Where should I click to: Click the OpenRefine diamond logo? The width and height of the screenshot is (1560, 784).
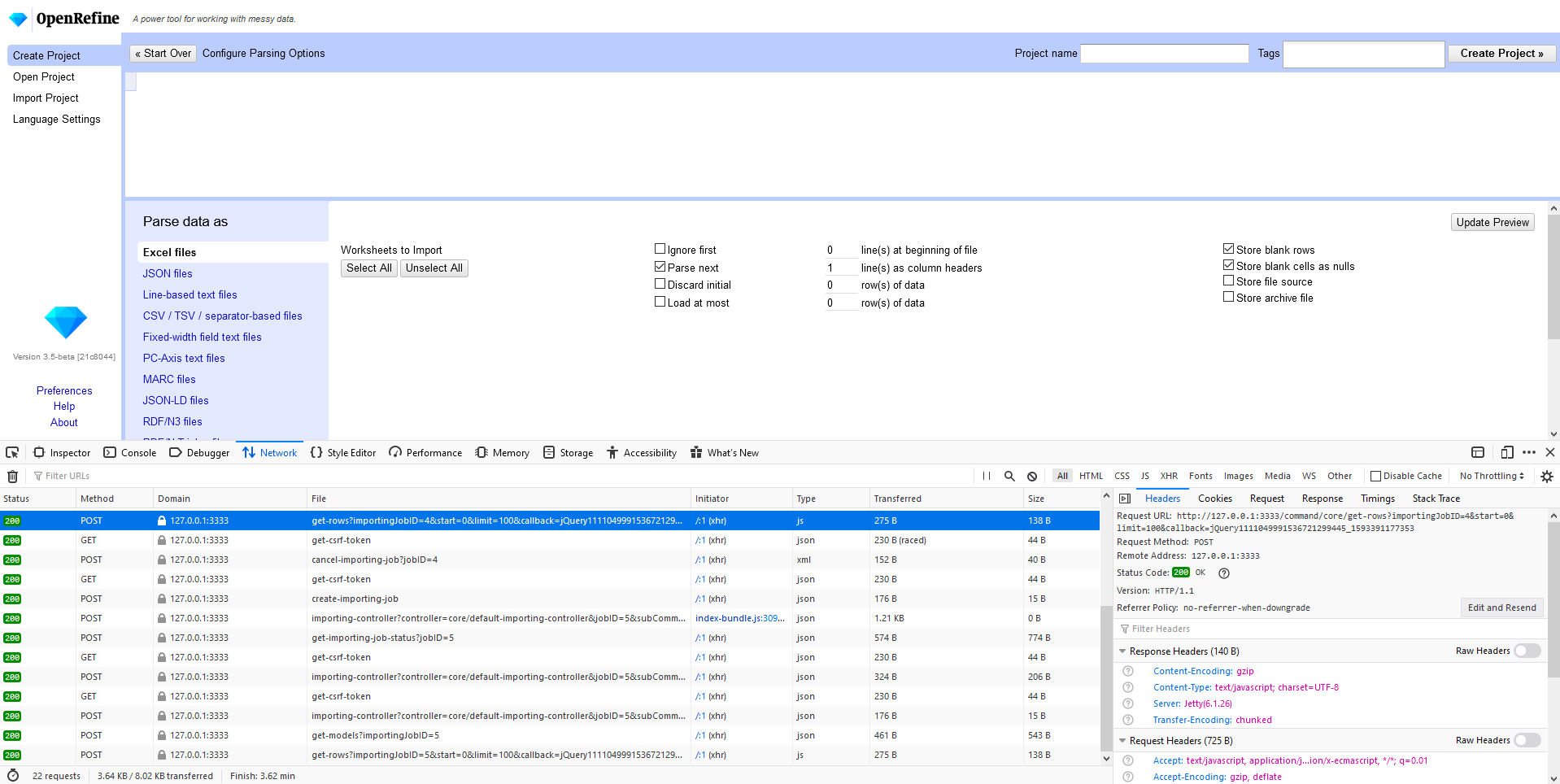(18, 19)
